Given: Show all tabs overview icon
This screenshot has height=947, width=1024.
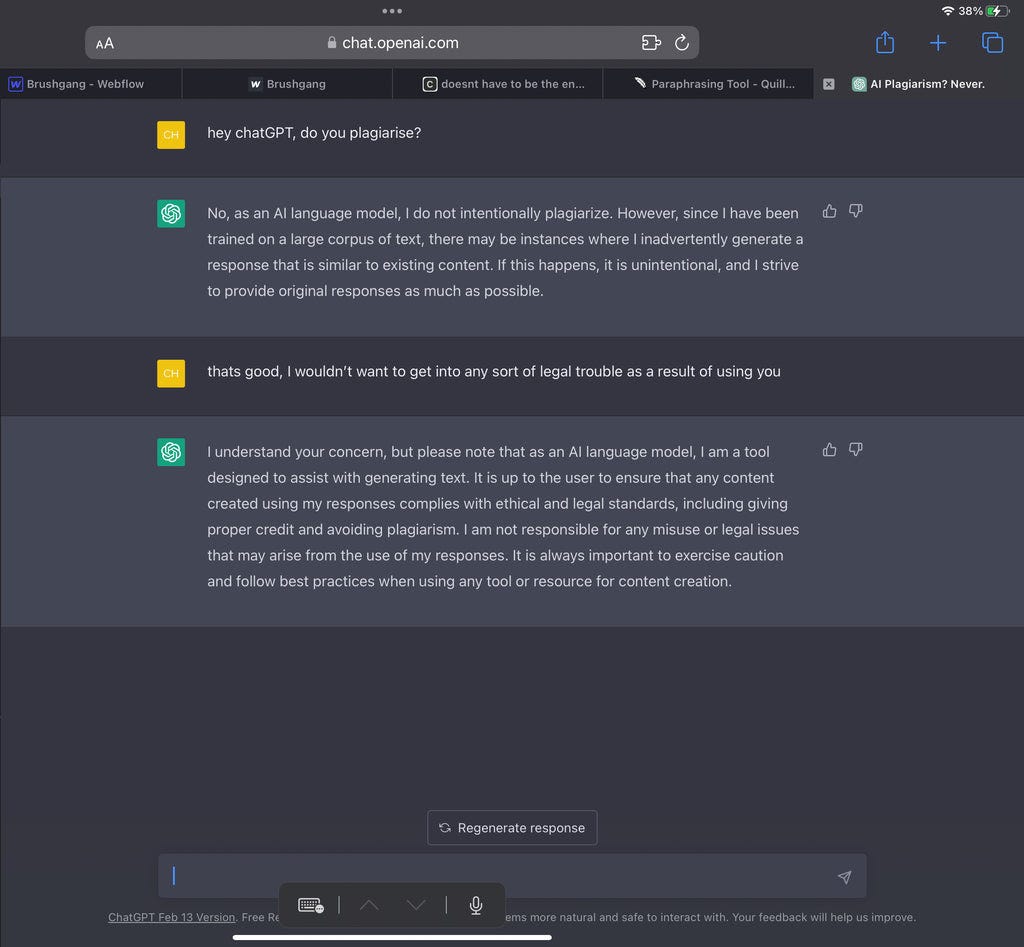Looking at the screenshot, I should pyautogui.click(x=993, y=42).
